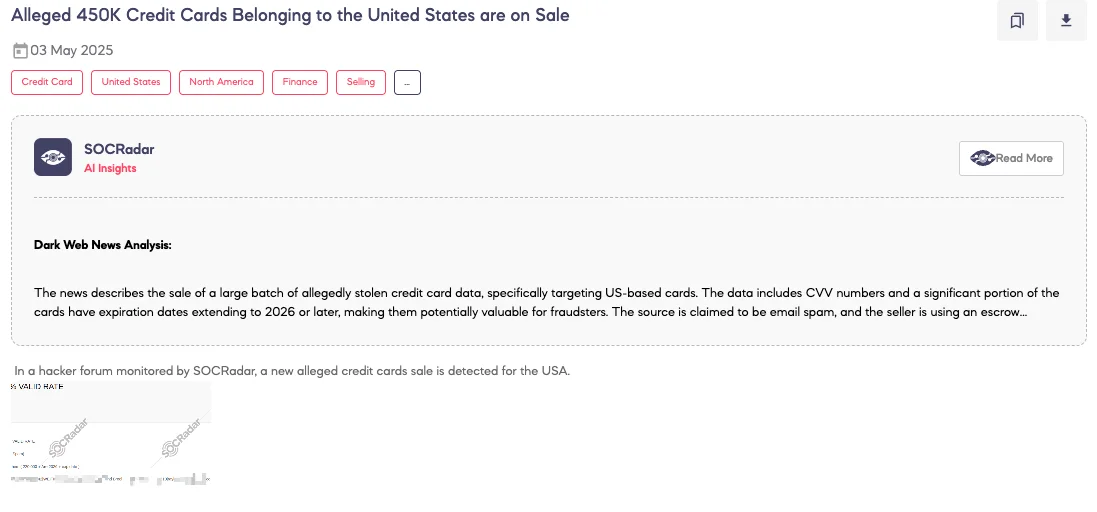Open the forum post screenshot thumbnail

[111, 434]
